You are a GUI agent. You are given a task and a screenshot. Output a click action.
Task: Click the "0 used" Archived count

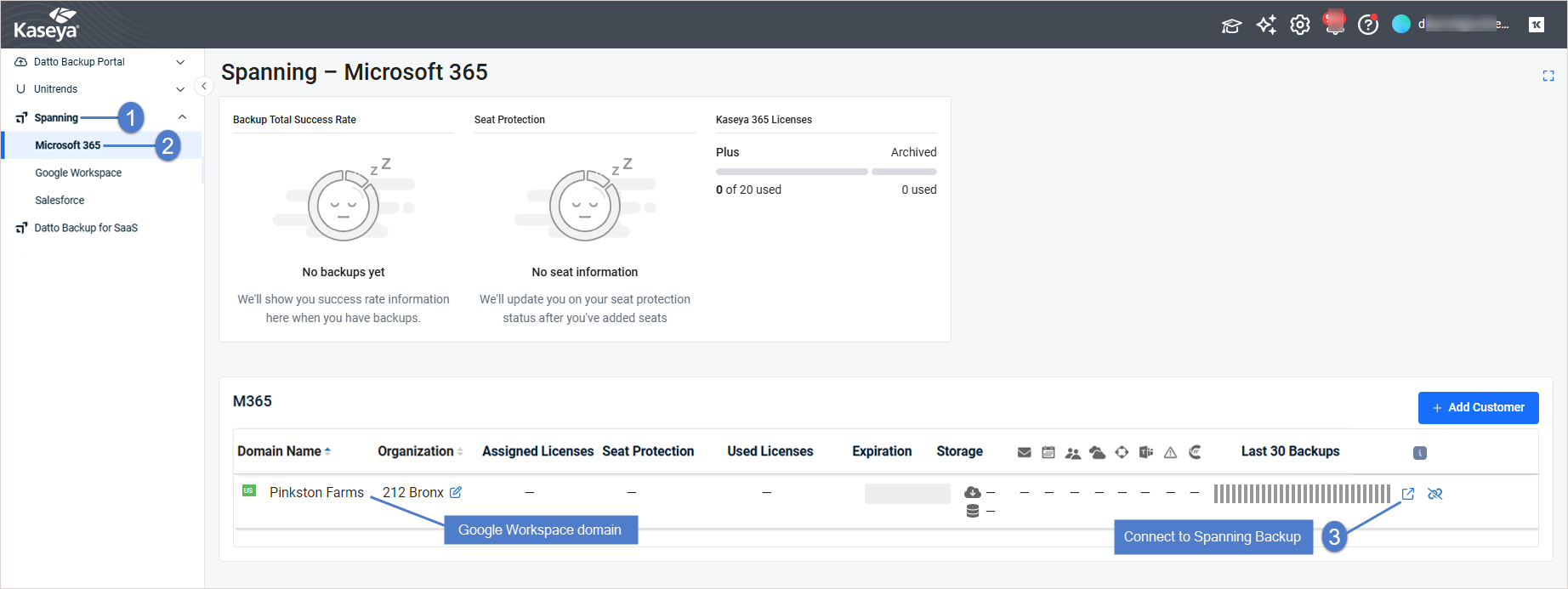(x=919, y=190)
